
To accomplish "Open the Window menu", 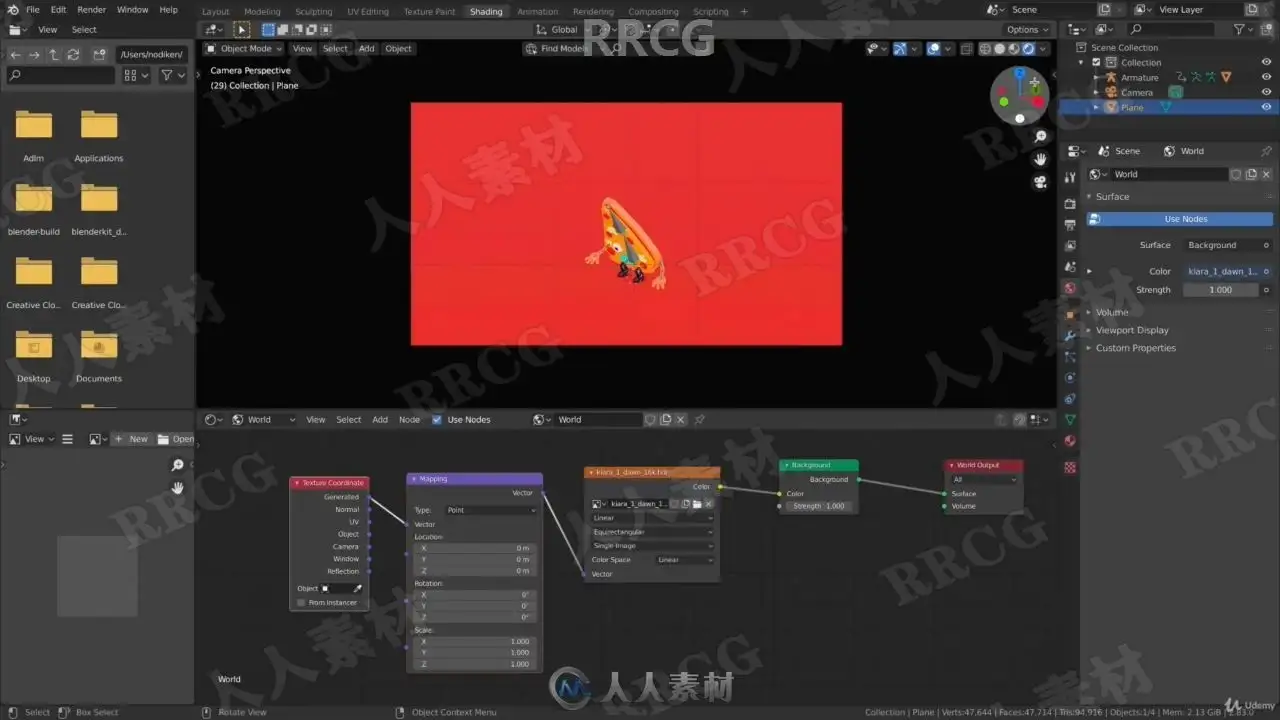I will 132,10.
